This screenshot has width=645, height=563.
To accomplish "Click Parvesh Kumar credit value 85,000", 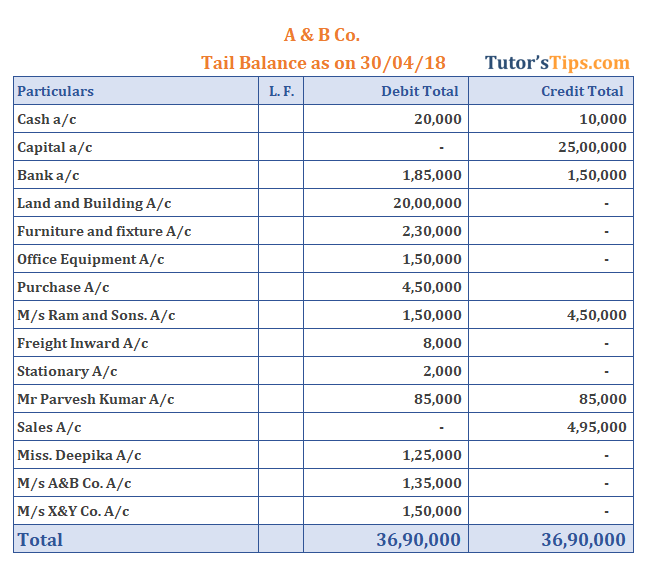I will (x=603, y=399).
